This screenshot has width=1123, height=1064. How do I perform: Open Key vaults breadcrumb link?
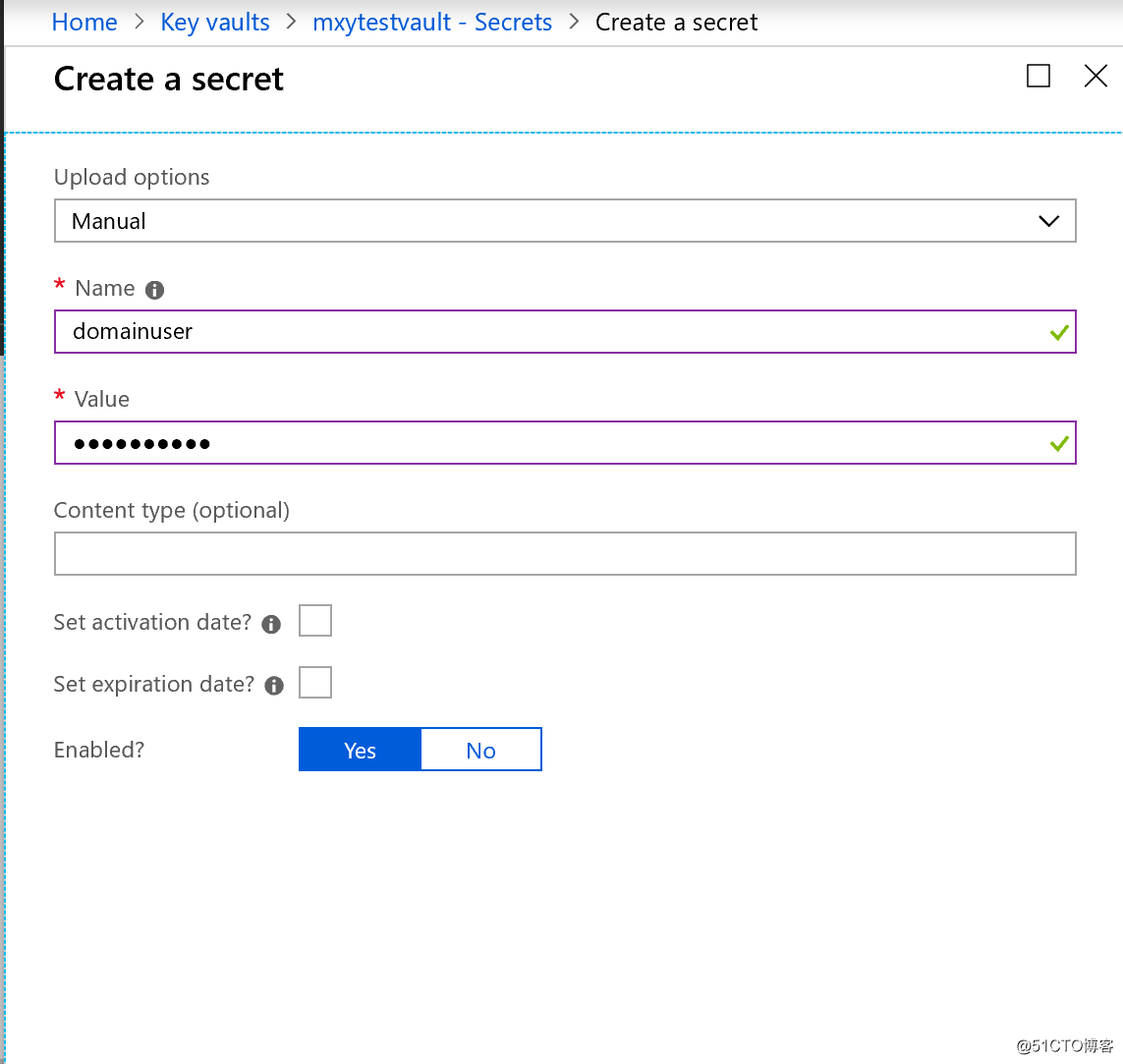pyautogui.click(x=215, y=23)
